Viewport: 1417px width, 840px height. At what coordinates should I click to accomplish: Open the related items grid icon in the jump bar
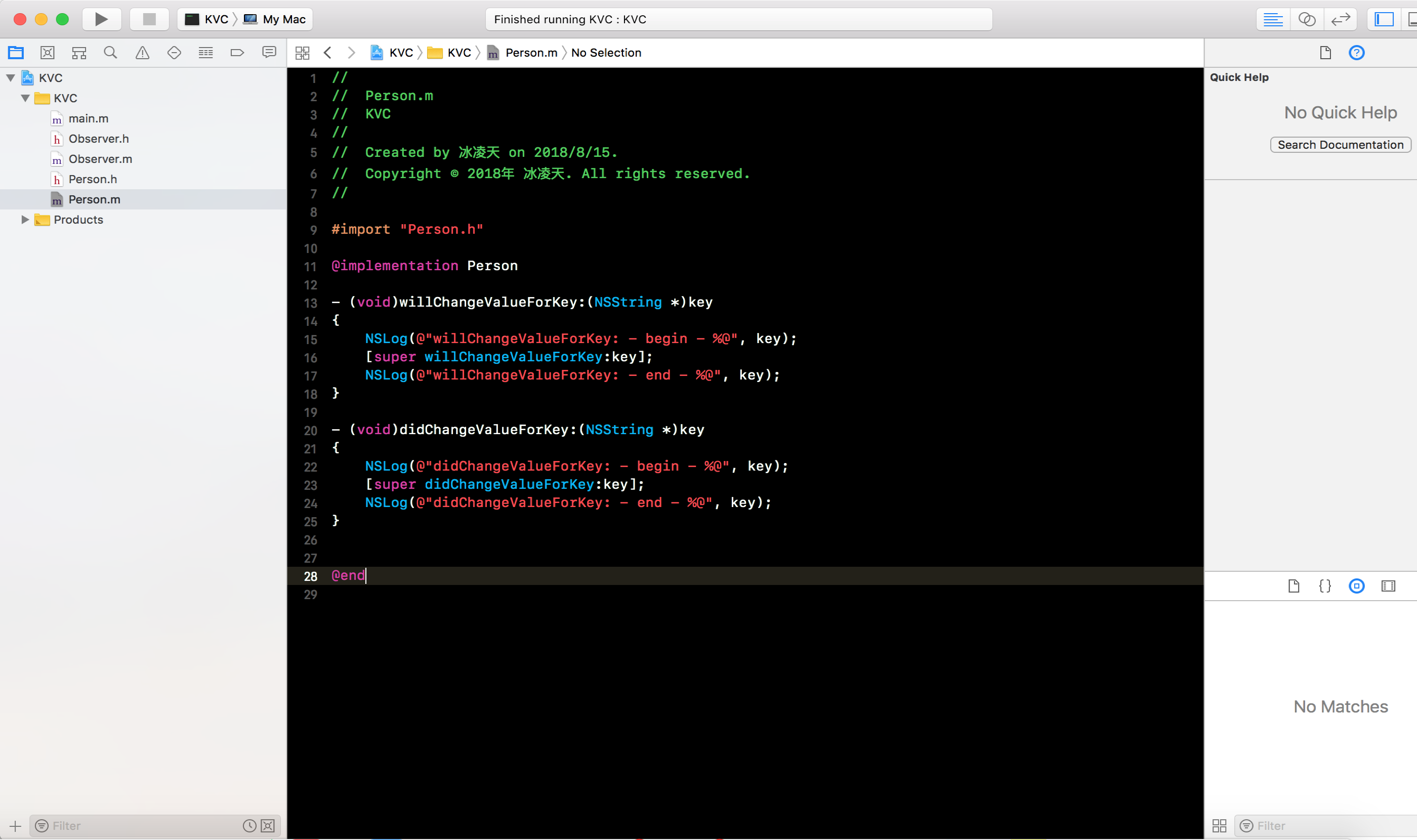[x=302, y=53]
